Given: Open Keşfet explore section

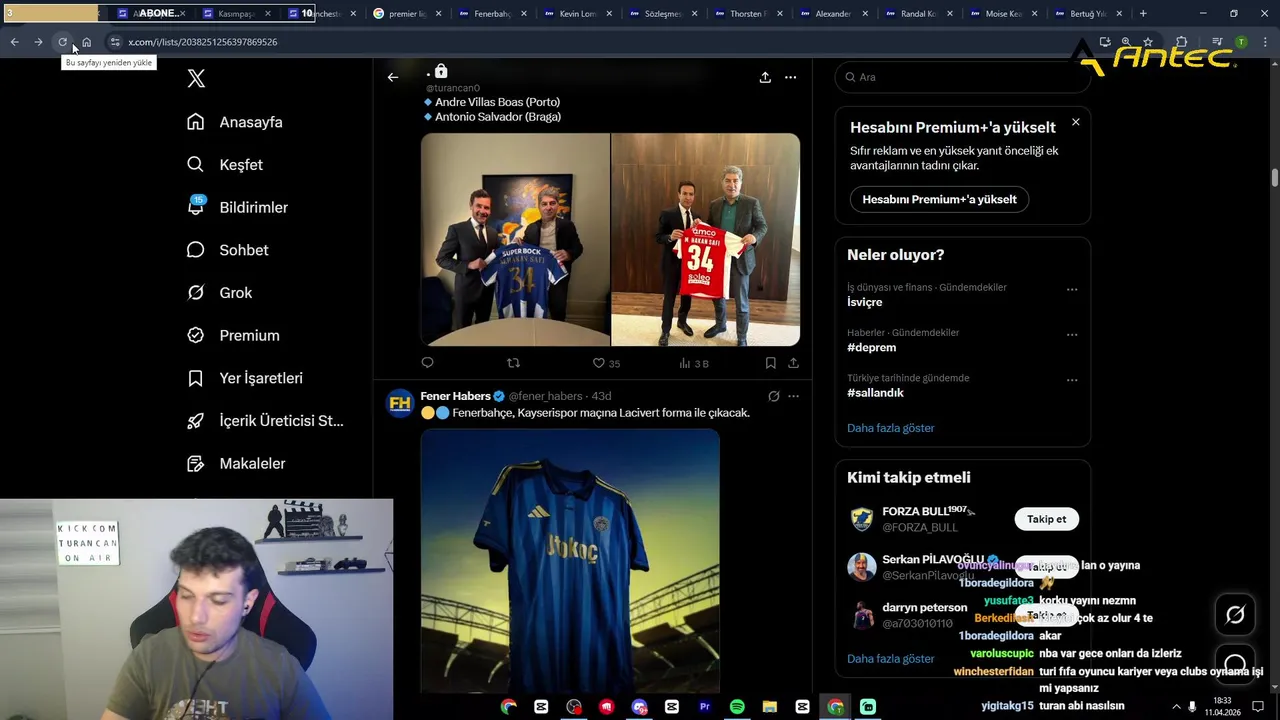Looking at the screenshot, I should tap(225, 164).
